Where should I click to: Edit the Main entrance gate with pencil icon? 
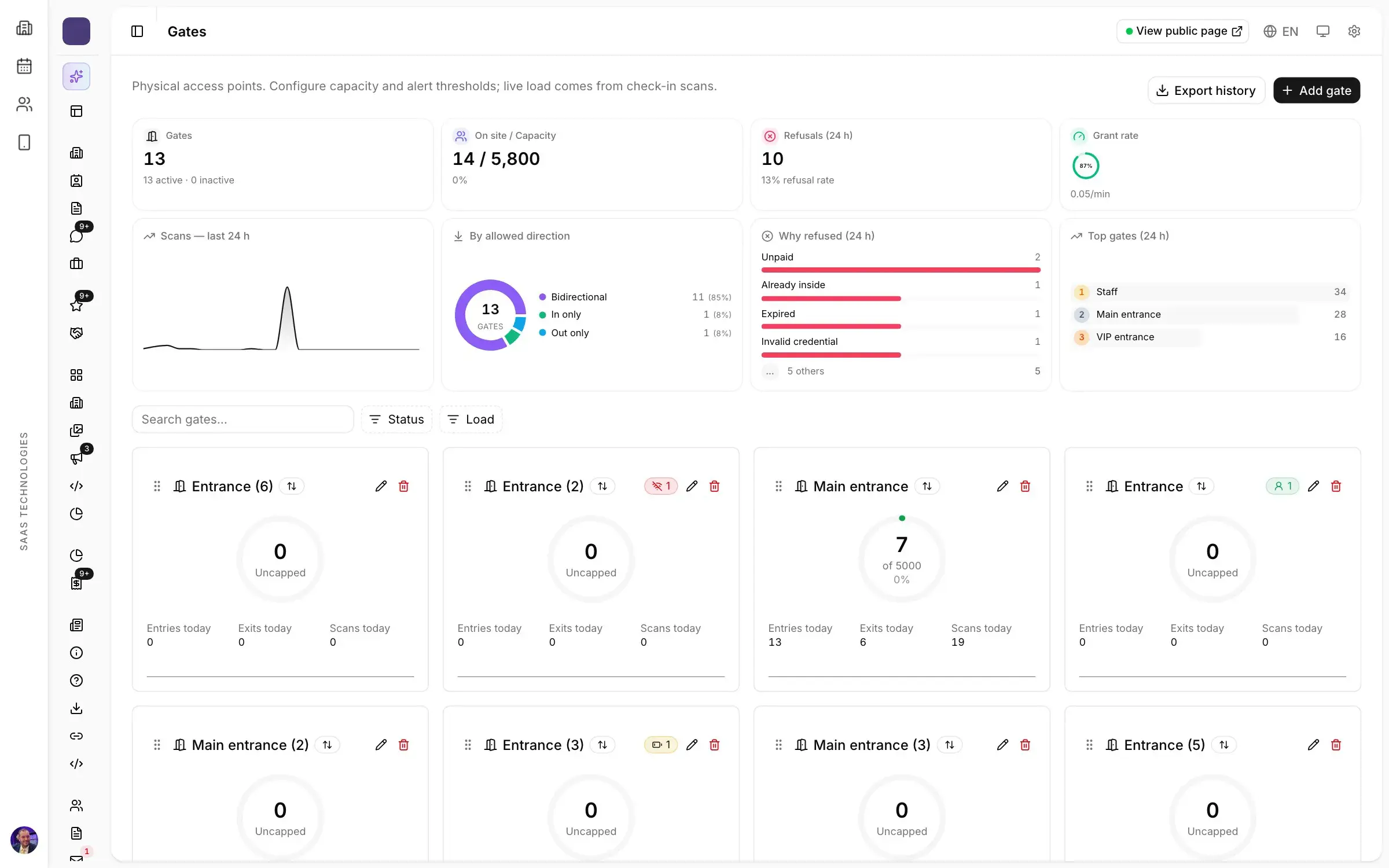click(x=1002, y=486)
